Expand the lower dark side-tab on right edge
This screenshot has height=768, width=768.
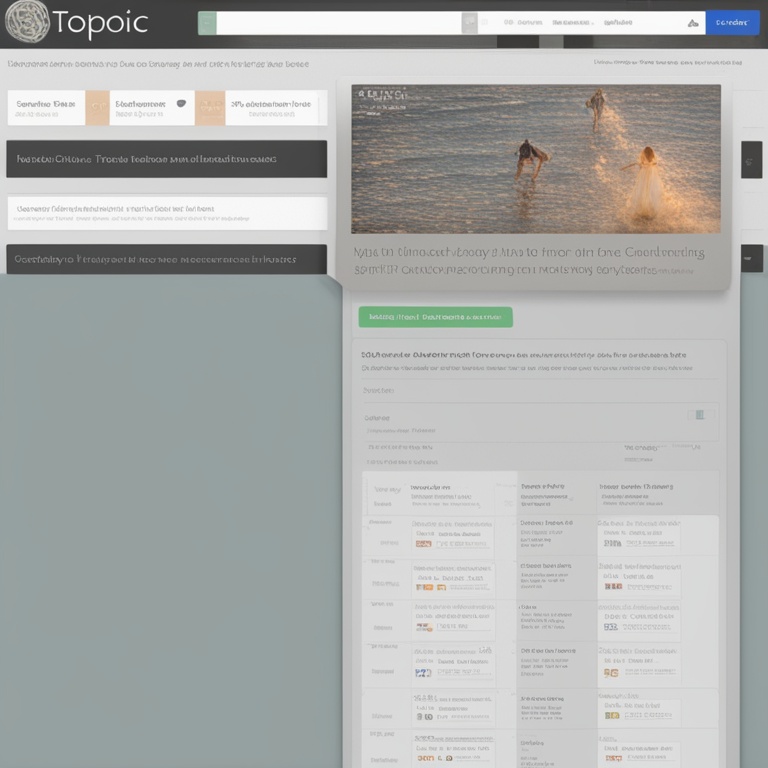(x=751, y=258)
